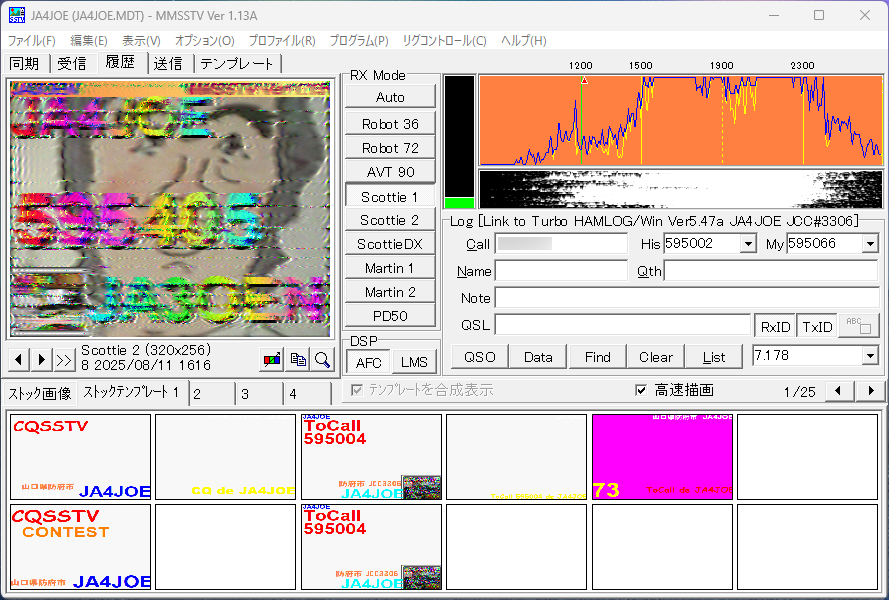Toggle the テンプレートを合成表示 checkbox
Image resolution: width=889 pixels, height=600 pixels.
click(x=357, y=390)
